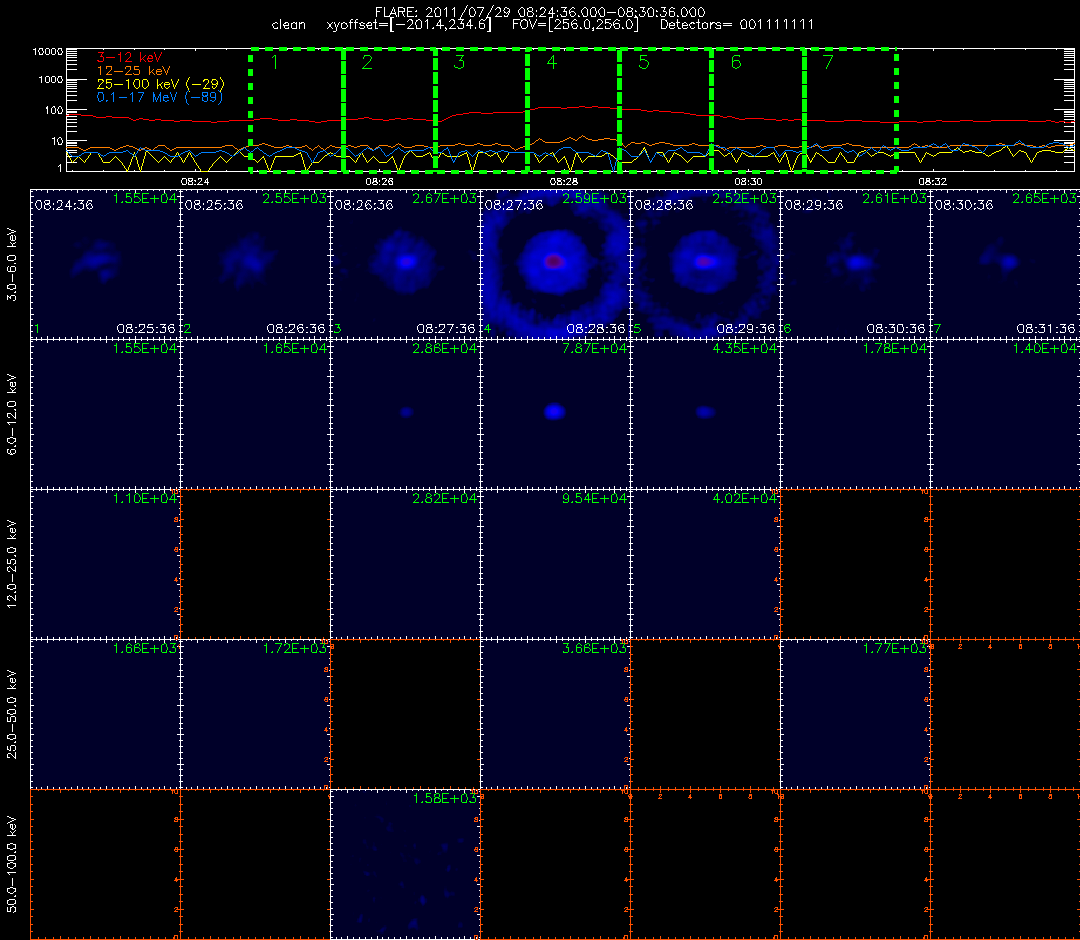Click the 08:26 time axis tick label

380,181
